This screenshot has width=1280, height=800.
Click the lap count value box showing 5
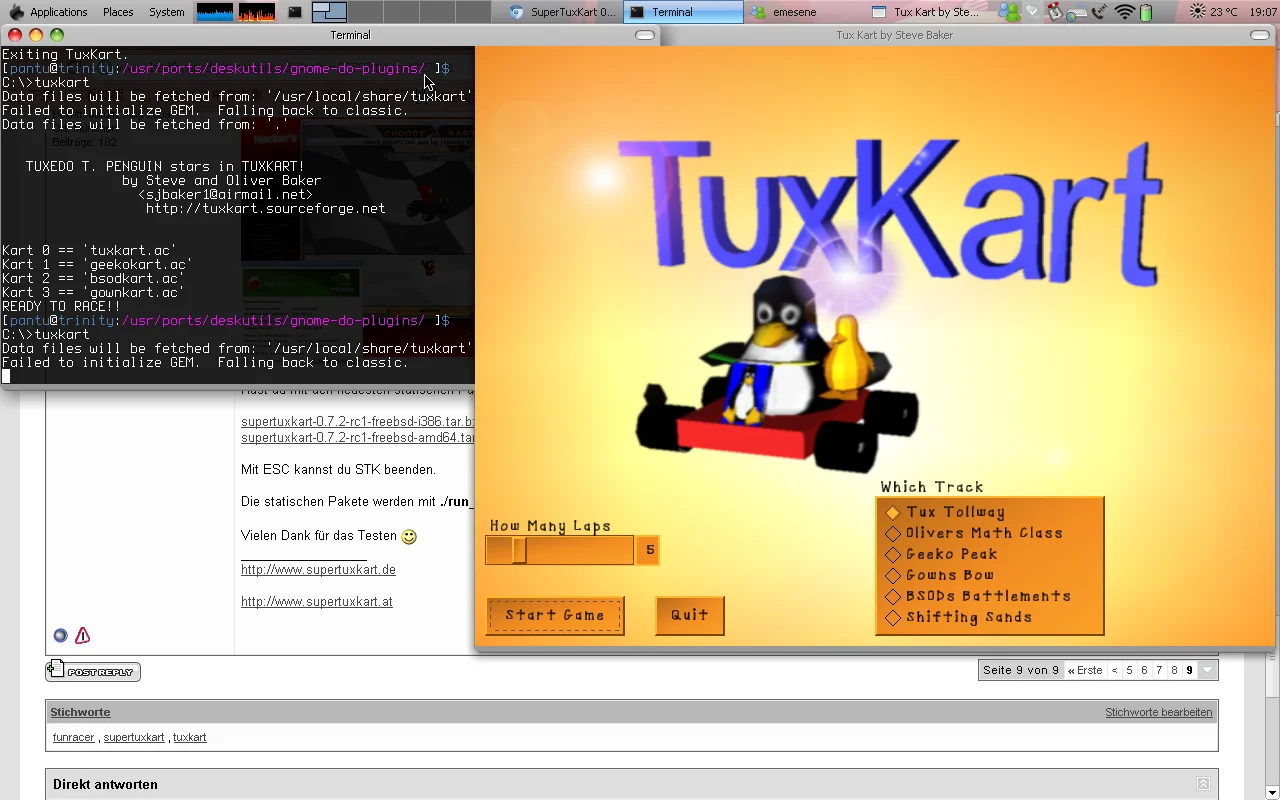coord(649,550)
